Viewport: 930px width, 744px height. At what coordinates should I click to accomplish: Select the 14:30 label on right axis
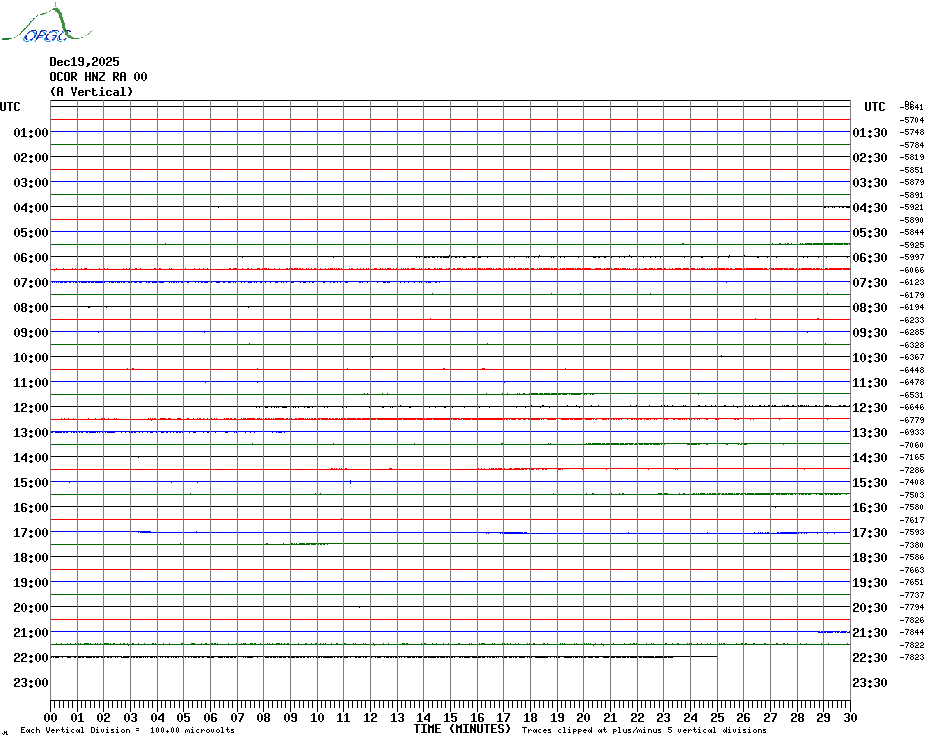[870, 458]
